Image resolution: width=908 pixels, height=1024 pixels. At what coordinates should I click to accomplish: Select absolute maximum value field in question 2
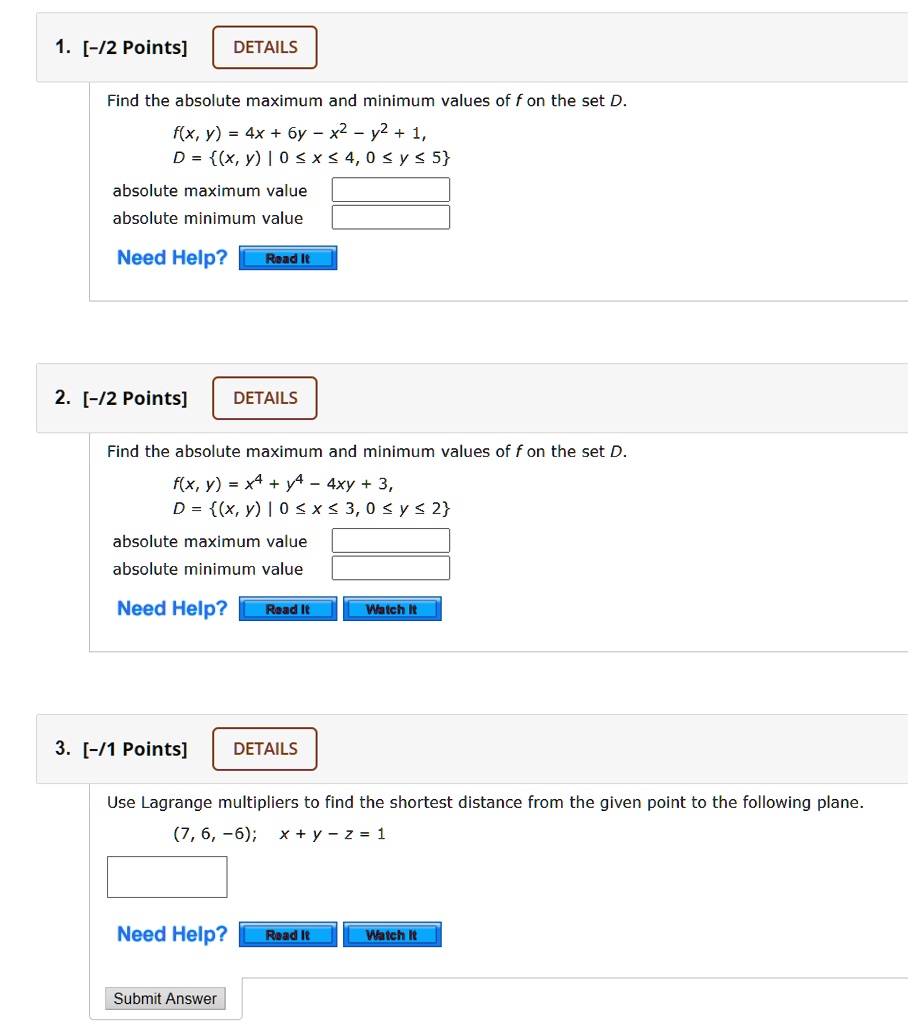tap(390, 539)
